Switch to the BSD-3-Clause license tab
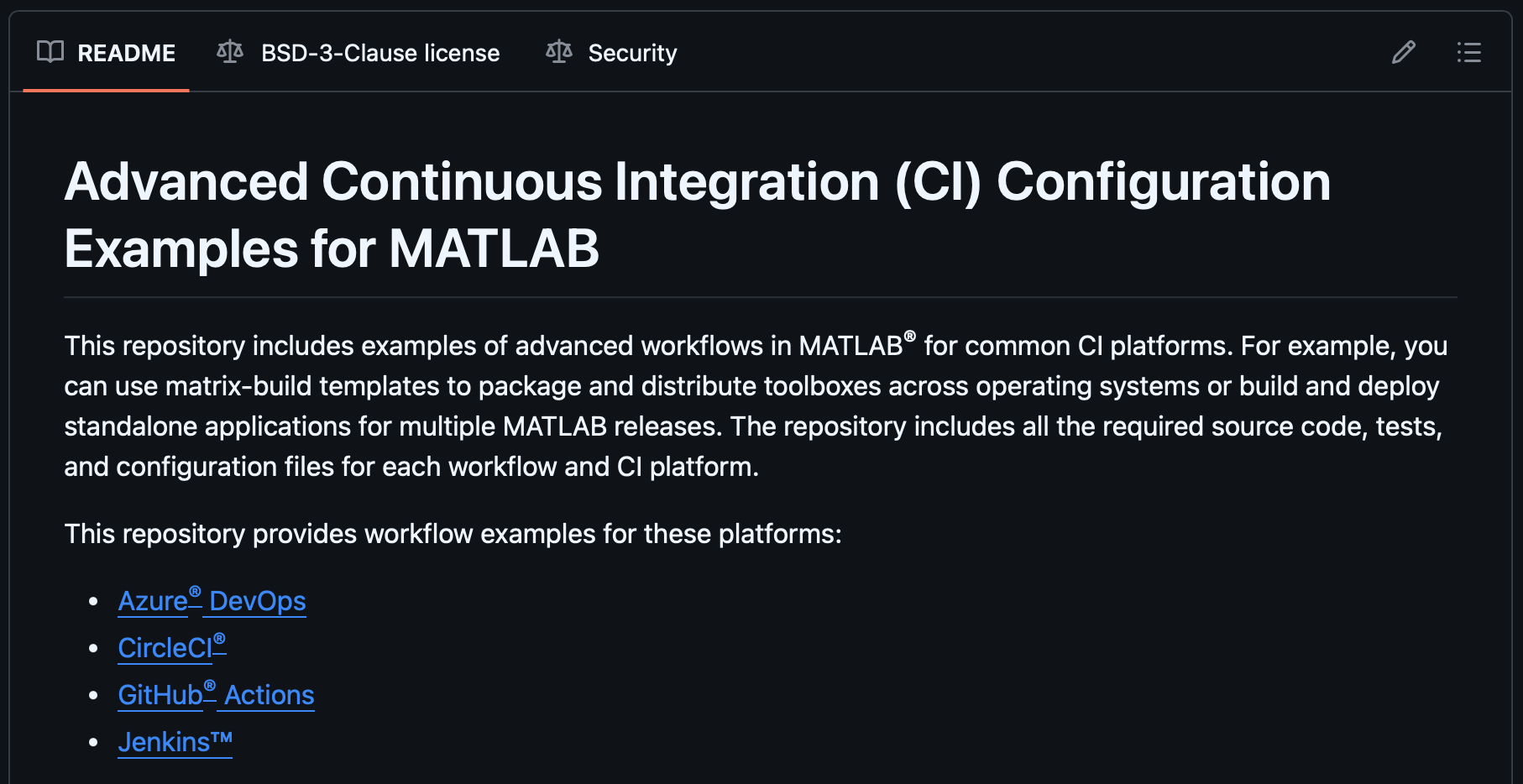Viewport: 1523px width, 784px height. [379, 53]
